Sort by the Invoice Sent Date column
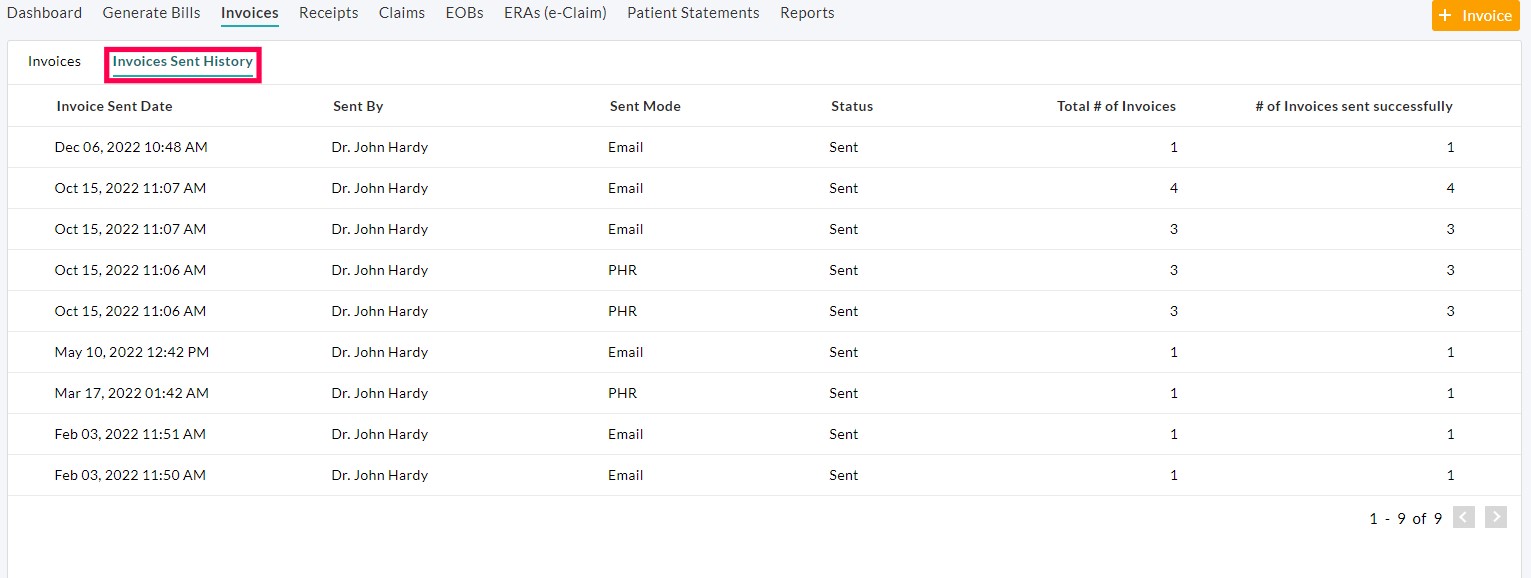 (x=114, y=105)
